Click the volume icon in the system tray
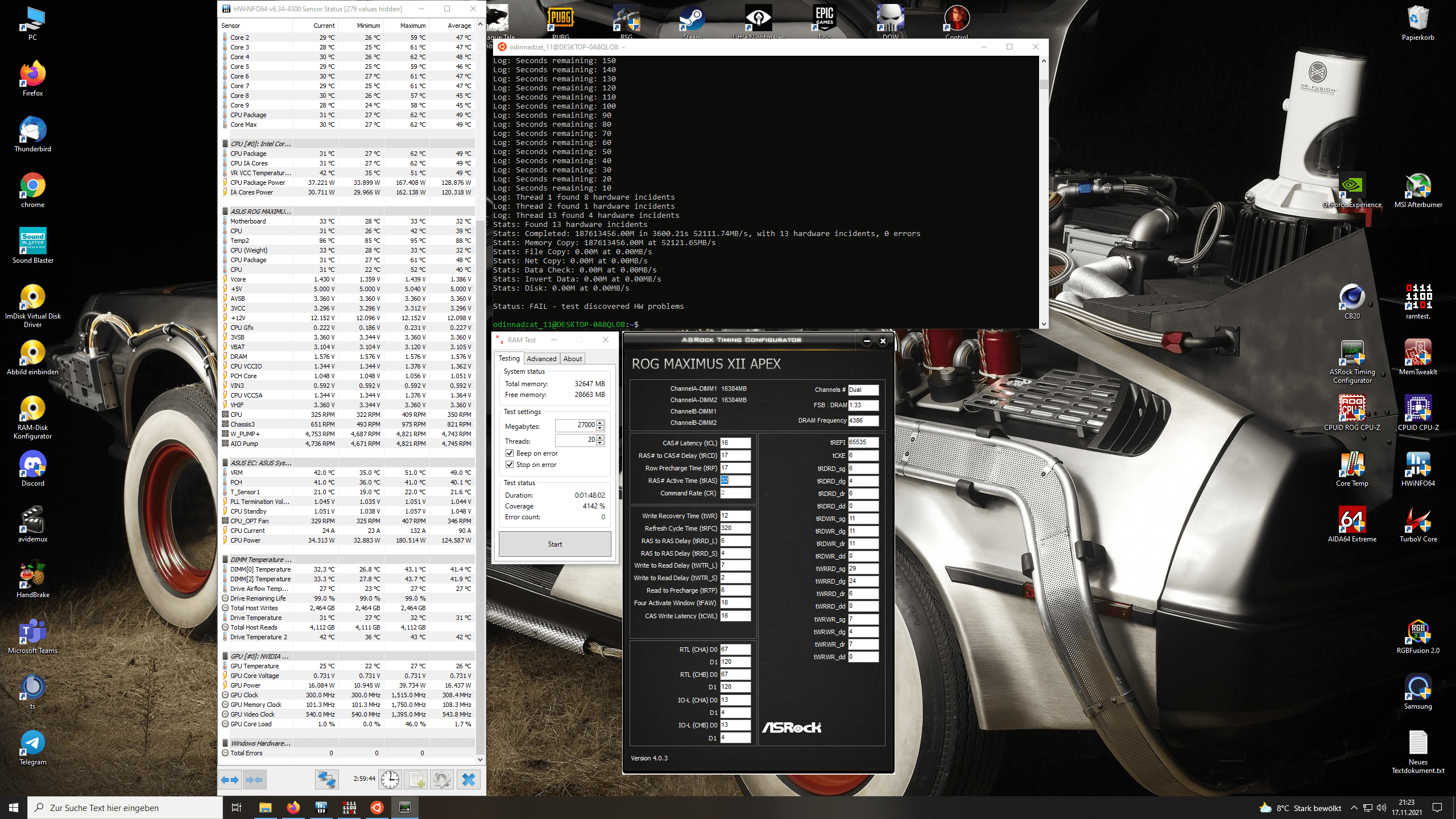 (1381, 808)
